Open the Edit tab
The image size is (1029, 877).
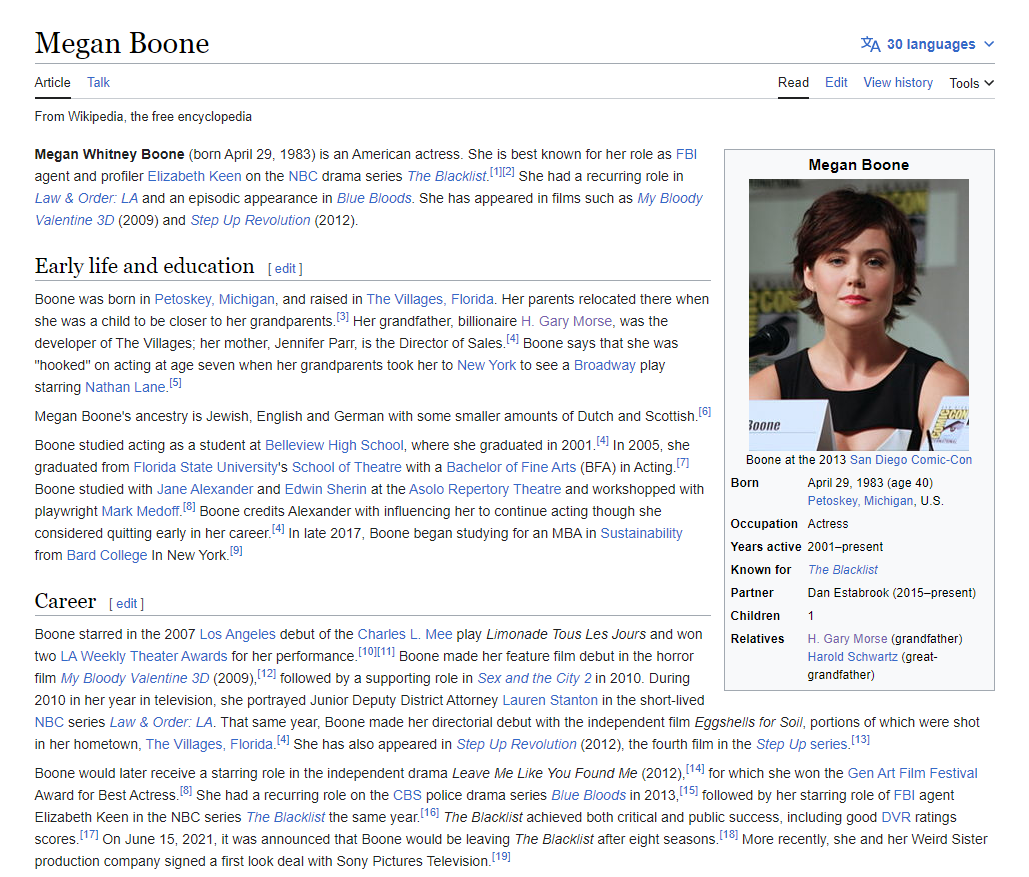836,83
